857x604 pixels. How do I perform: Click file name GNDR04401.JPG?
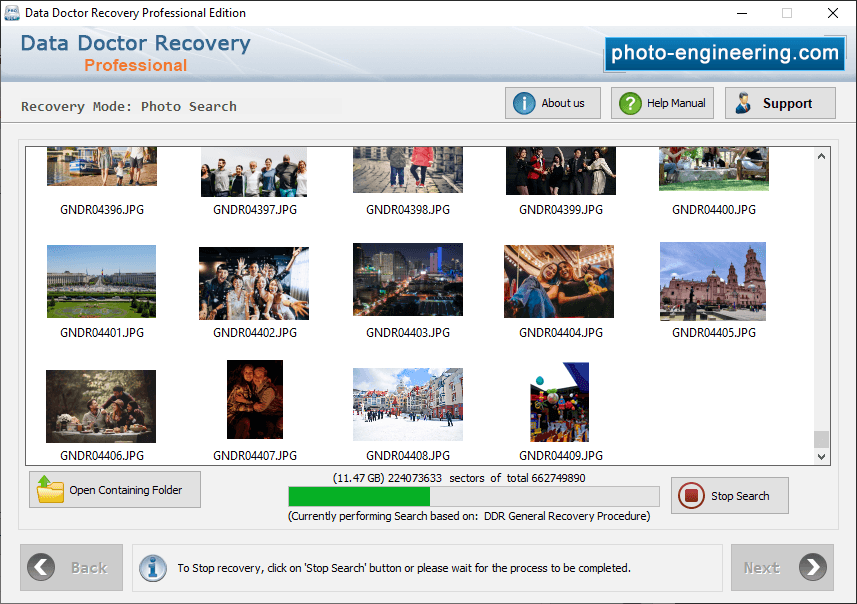click(x=102, y=333)
